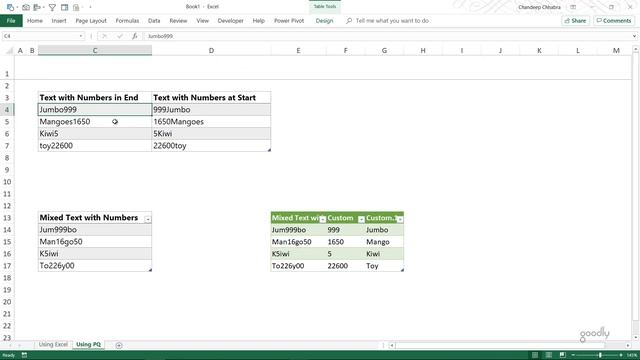Image resolution: width=640 pixels, height=360 pixels.
Task: Open the Insert ribbon tab
Action: 59,21
